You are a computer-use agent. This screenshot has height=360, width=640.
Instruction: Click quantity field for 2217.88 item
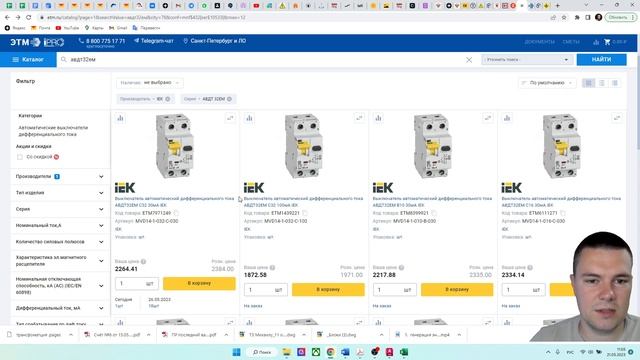tap(395, 289)
